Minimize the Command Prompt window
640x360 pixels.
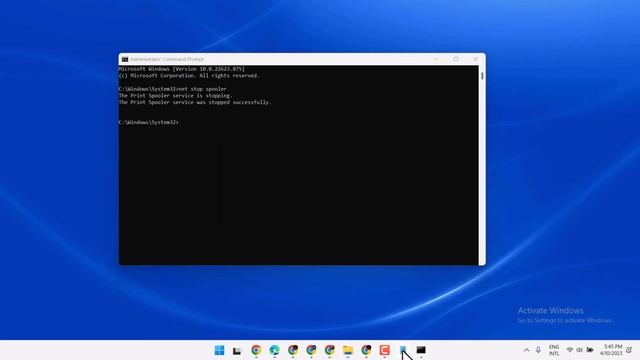pos(436,59)
